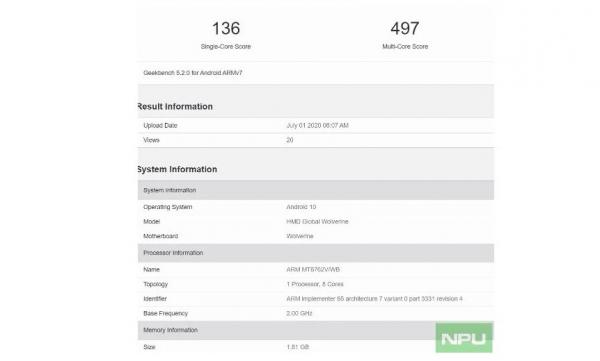The width and height of the screenshot is (600, 361).
Task: Click the Processor Information table header
Action: point(316,253)
